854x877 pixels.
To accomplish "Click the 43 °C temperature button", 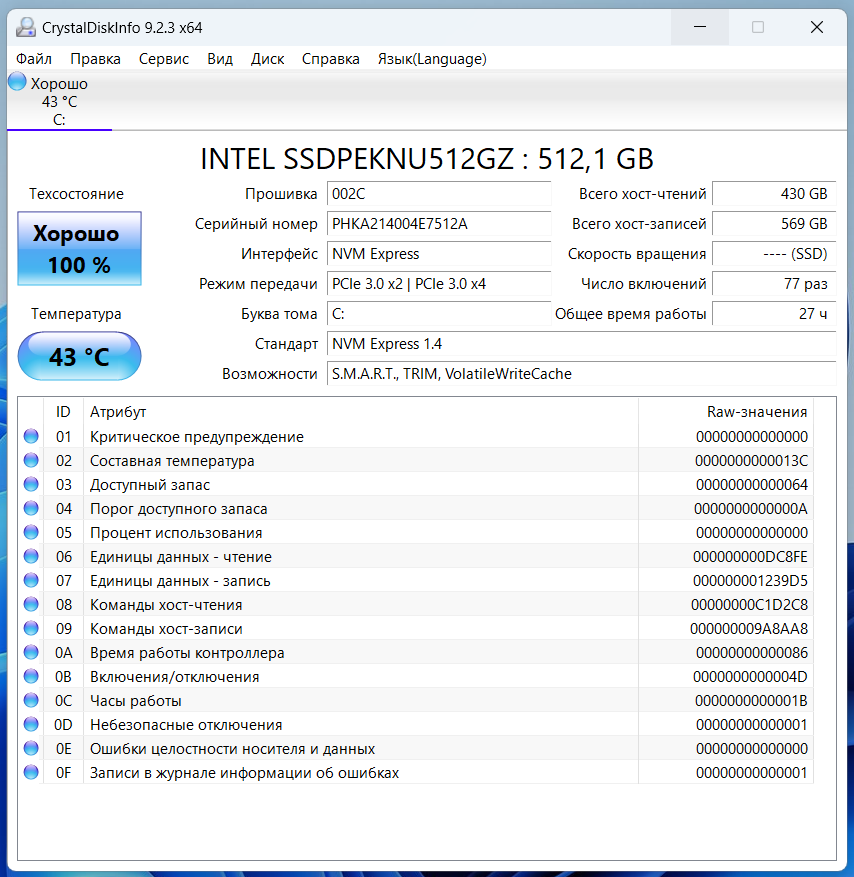I will [79, 356].
